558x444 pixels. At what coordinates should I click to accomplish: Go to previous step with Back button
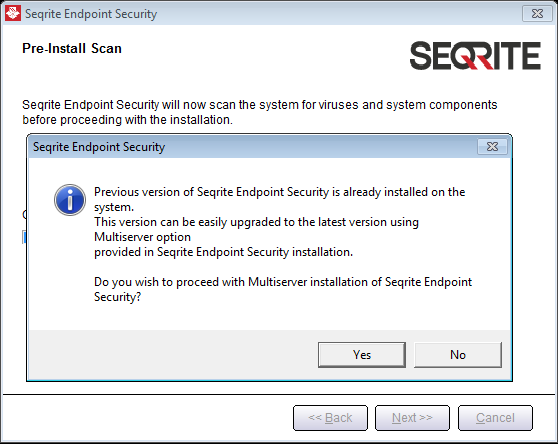[330, 418]
